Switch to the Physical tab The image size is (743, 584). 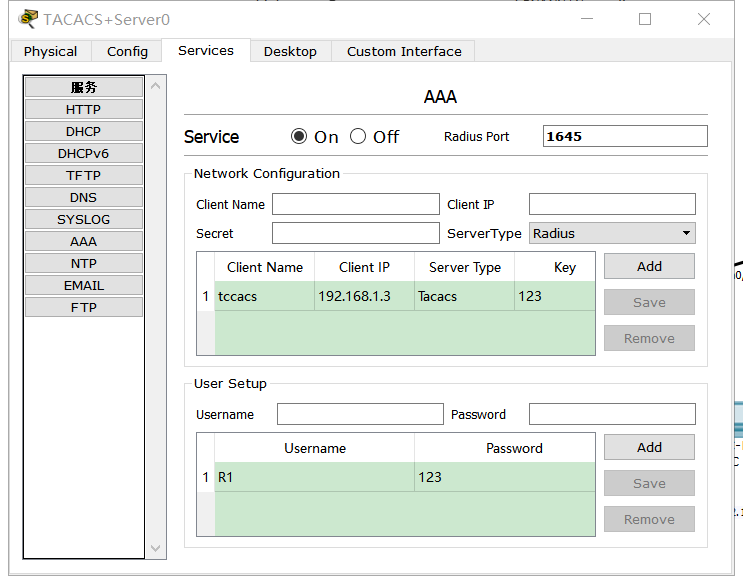pos(50,51)
